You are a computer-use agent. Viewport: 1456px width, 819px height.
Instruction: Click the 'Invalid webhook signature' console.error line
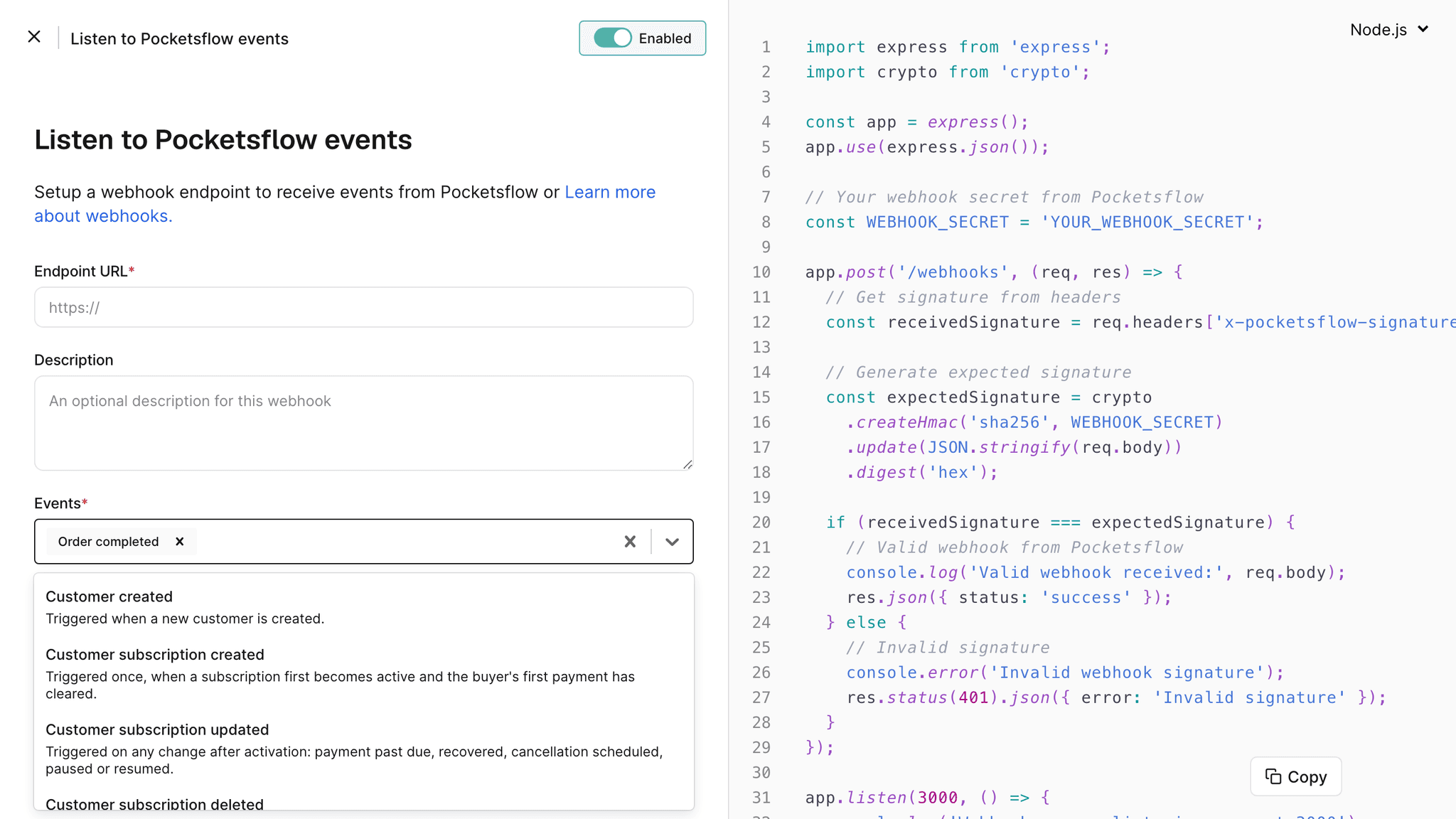coord(1065,673)
